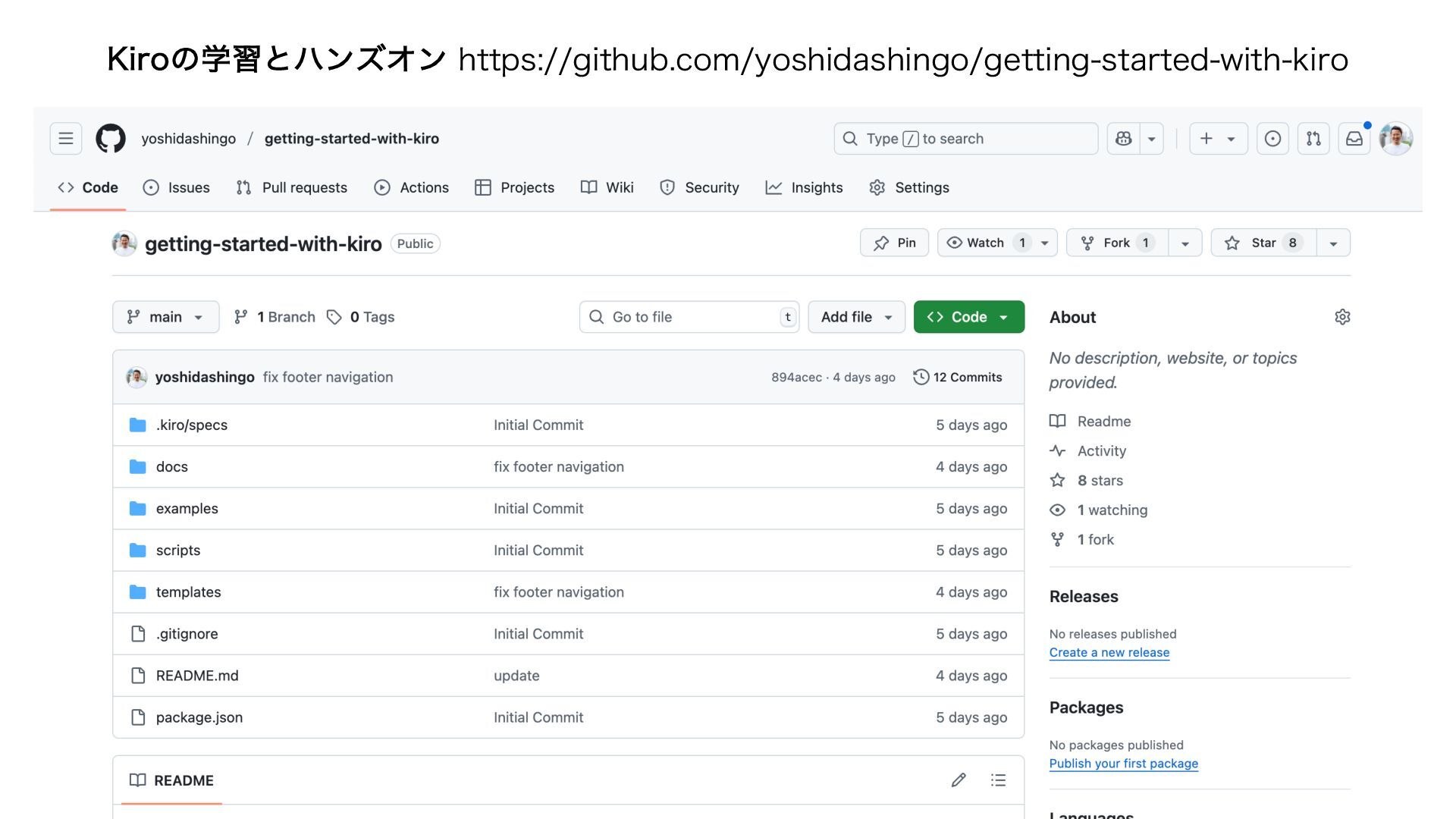The height and width of the screenshot is (819, 1456).
Task: View the 1 fork link
Action: tap(1082, 539)
